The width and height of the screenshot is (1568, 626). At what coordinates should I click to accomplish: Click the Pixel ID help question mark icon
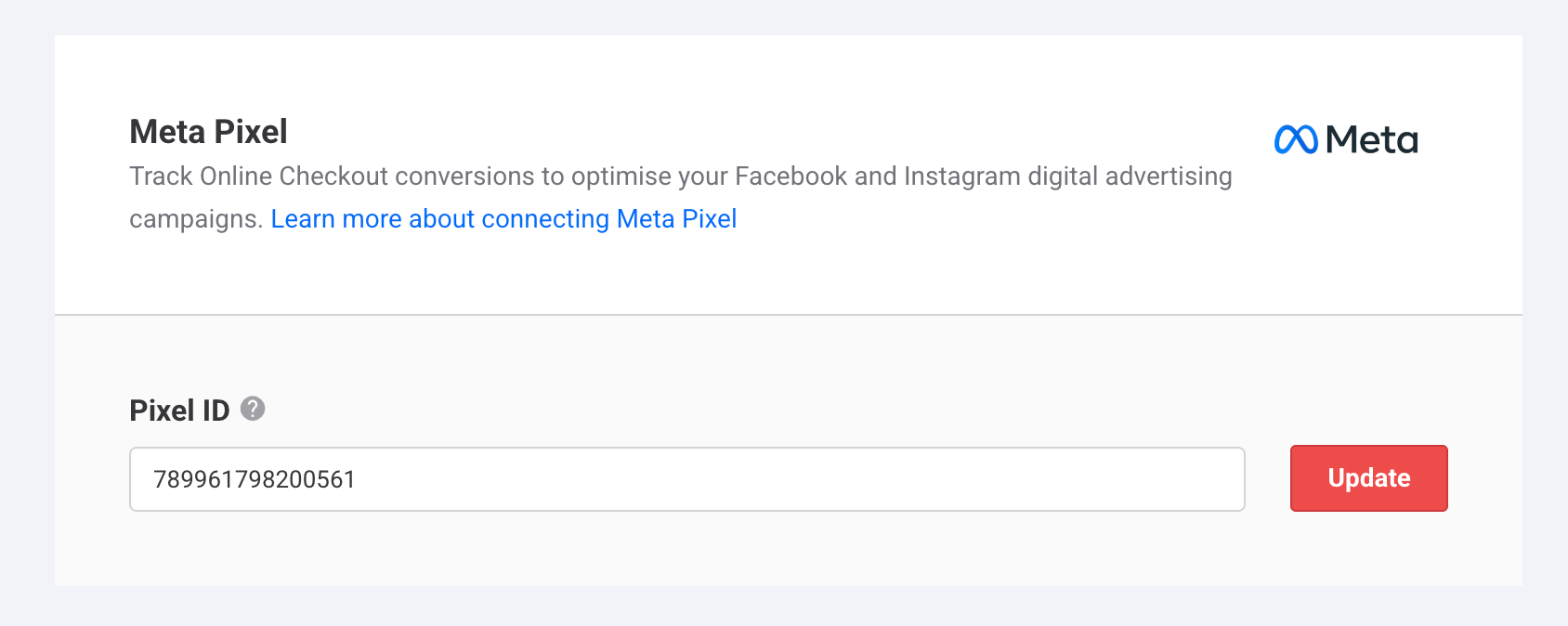pos(253,409)
